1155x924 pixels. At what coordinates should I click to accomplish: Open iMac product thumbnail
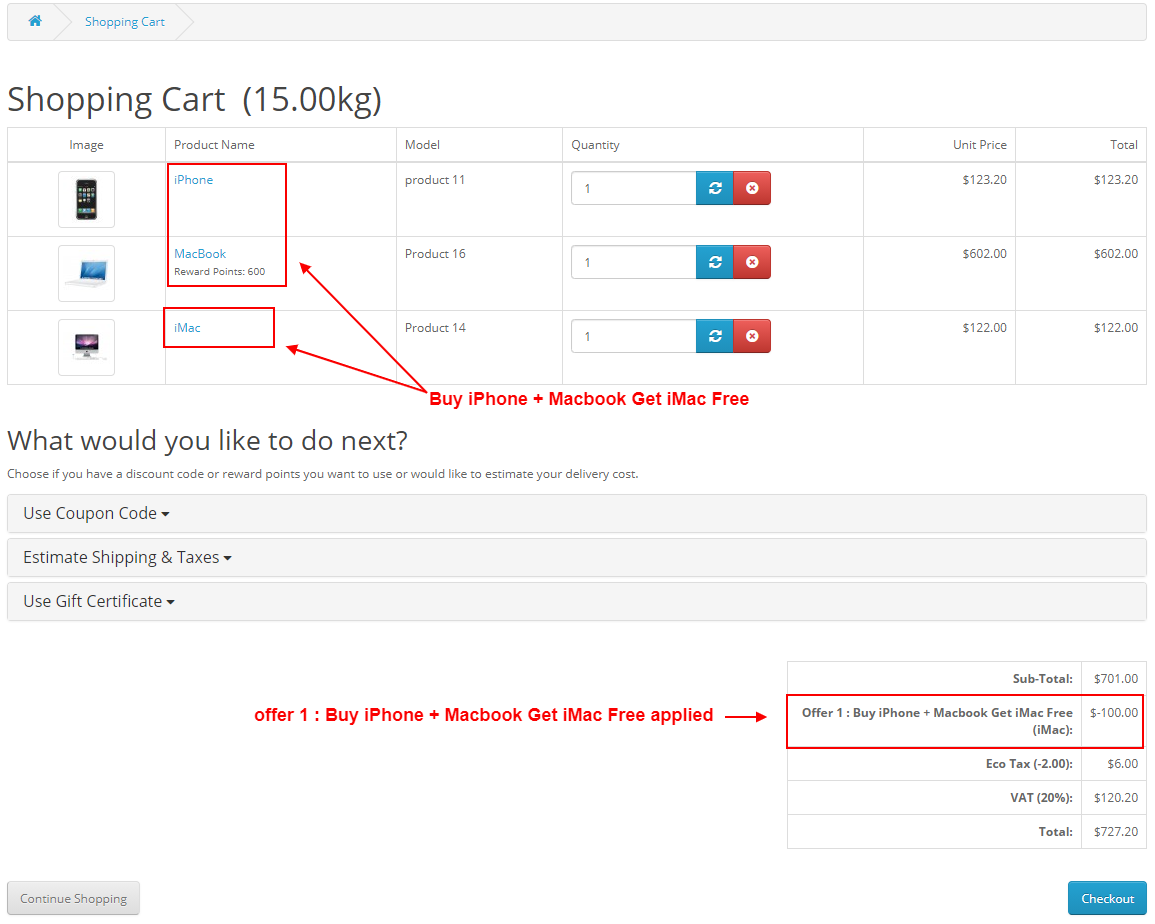[86, 347]
